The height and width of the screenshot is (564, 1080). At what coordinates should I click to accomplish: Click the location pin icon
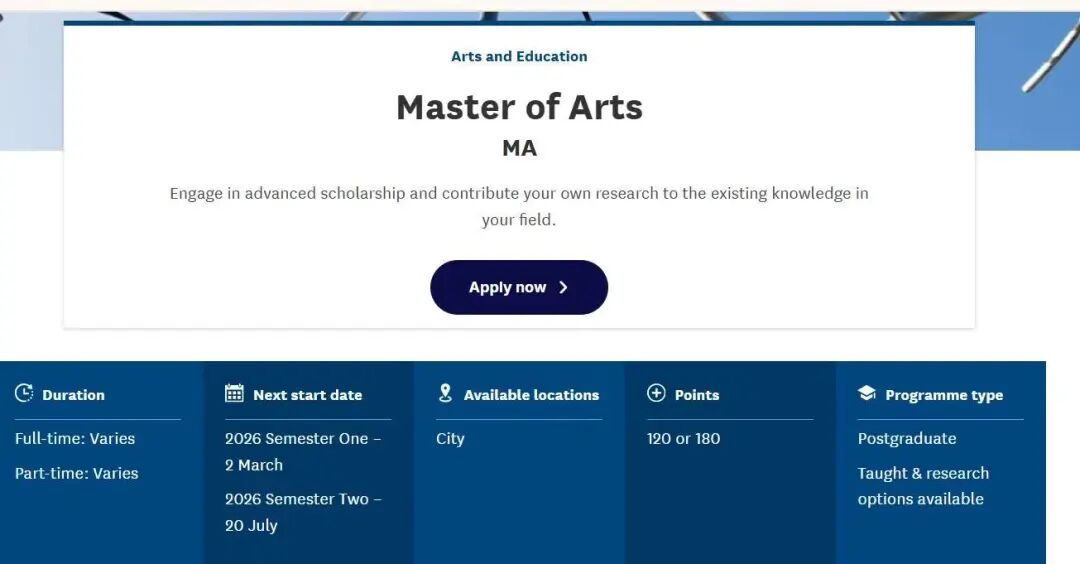coord(445,394)
